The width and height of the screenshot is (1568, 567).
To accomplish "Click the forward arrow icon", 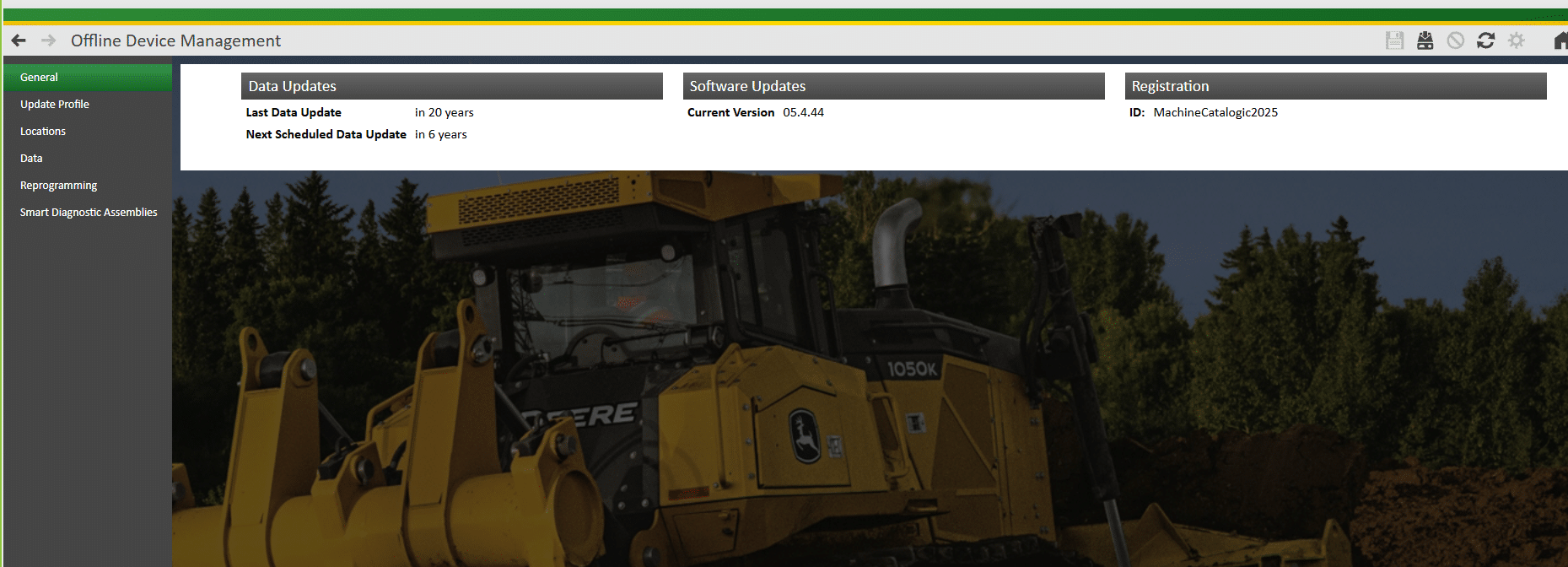I will coord(49,40).
